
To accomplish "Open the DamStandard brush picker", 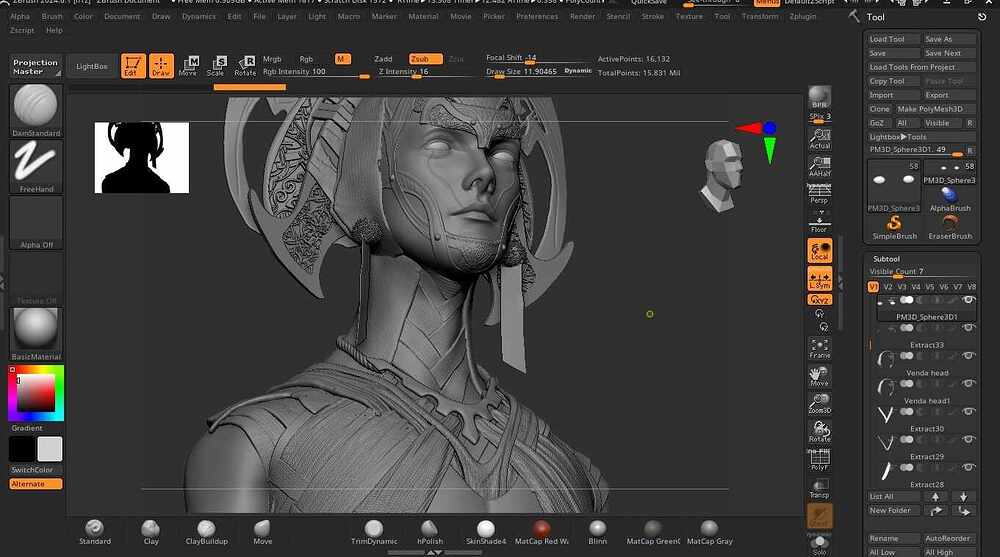I will (36, 110).
